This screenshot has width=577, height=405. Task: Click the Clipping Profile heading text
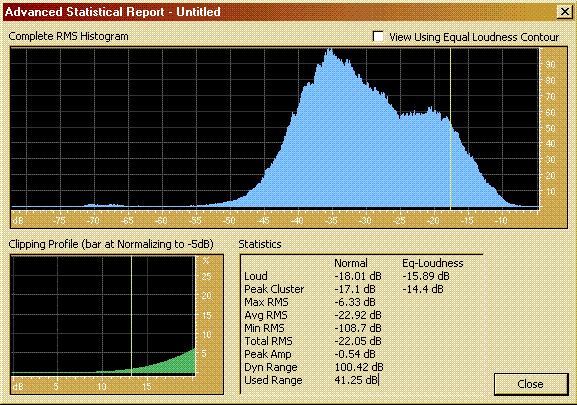coord(111,244)
